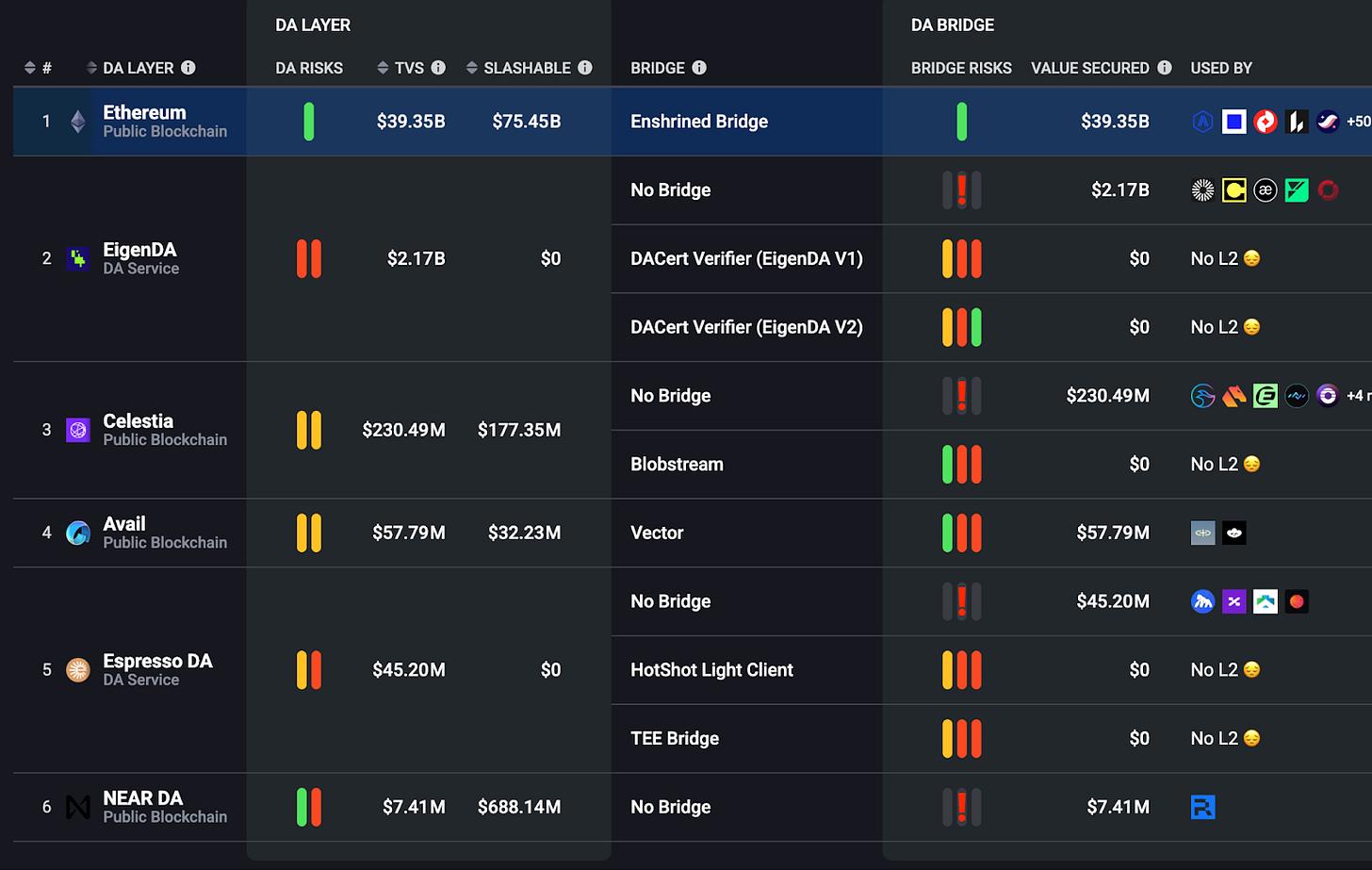Open the EigenDA layer link
This screenshot has width=1372, height=870.
pyautogui.click(x=139, y=250)
